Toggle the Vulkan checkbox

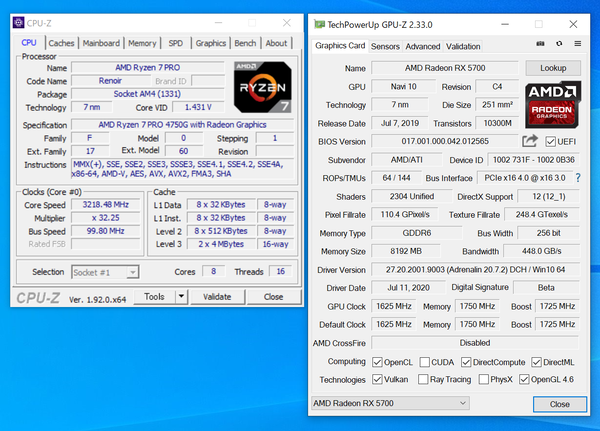[x=377, y=379]
